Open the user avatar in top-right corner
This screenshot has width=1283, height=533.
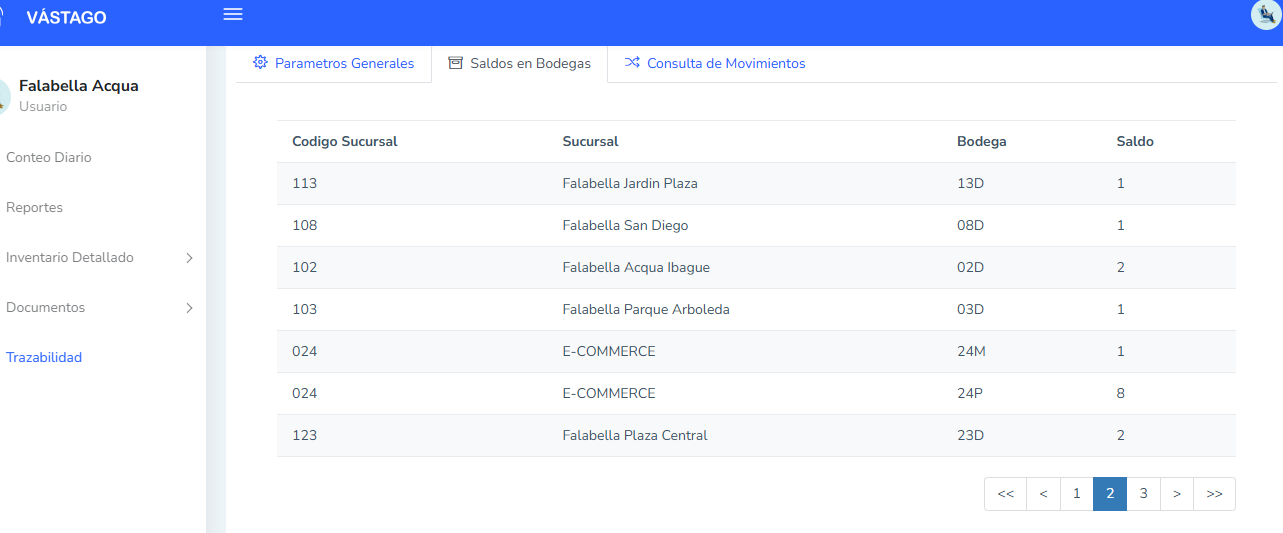coord(1266,15)
